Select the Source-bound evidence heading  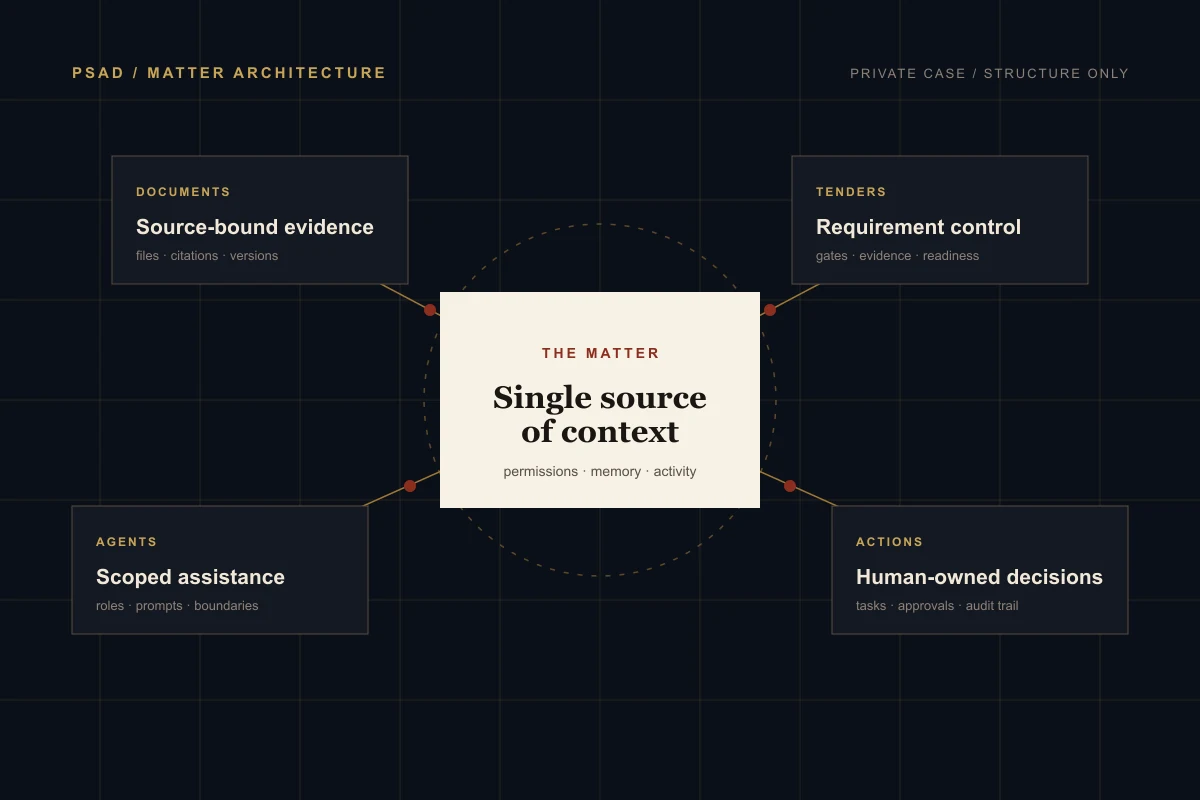[255, 227]
